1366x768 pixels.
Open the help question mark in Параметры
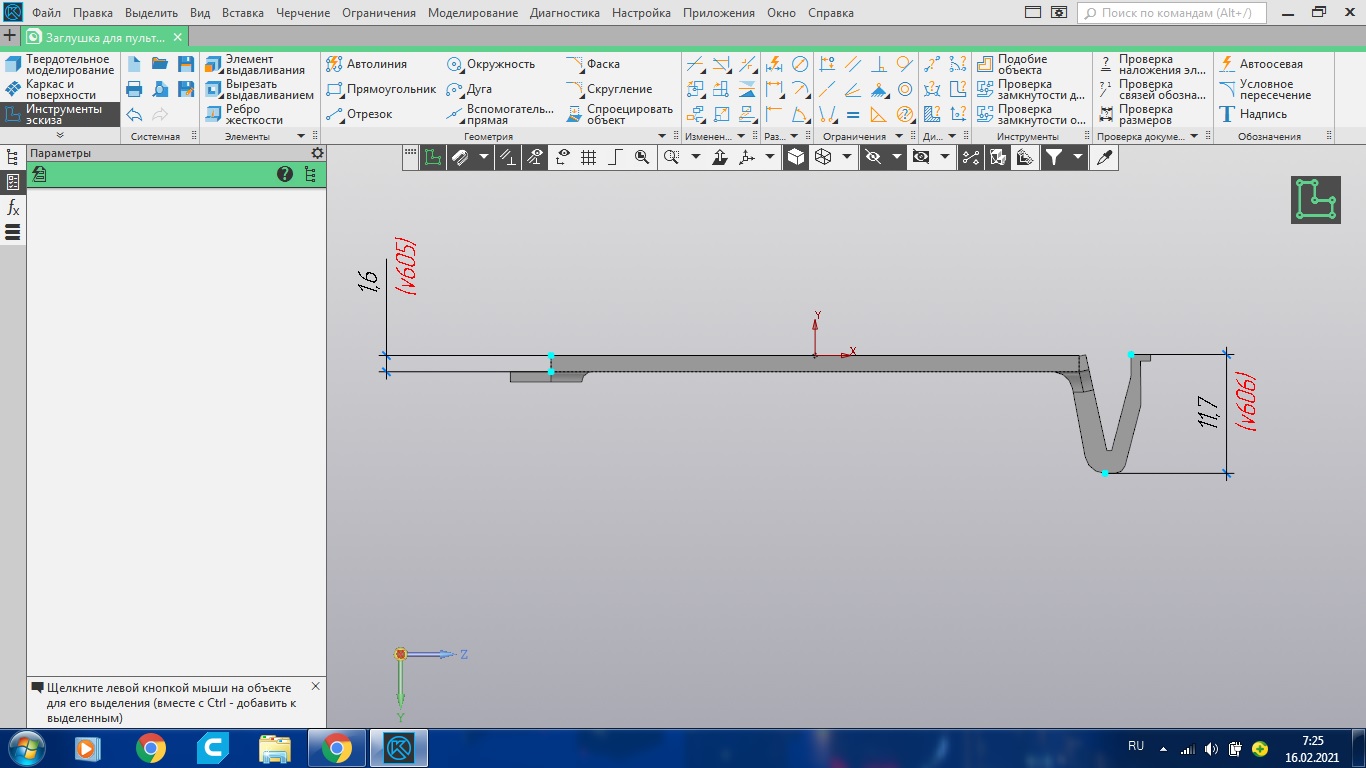[x=285, y=174]
